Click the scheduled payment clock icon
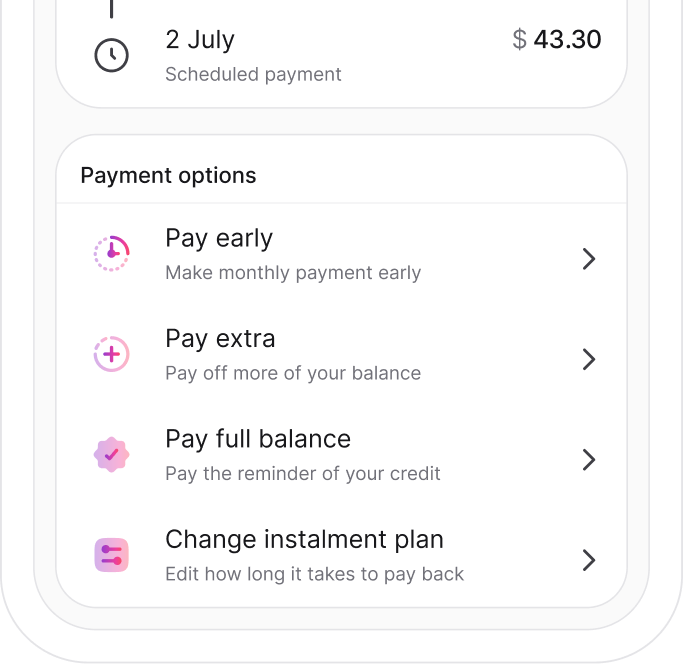683x664 pixels. [x=111, y=55]
